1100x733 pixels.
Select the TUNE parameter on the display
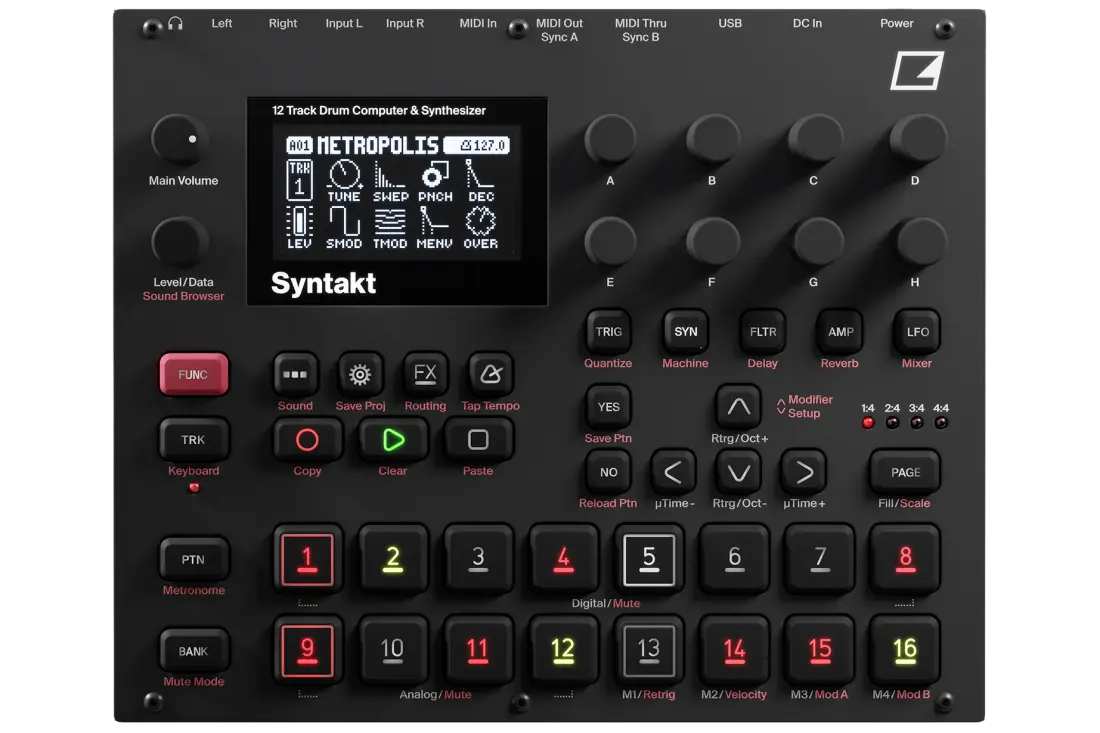(344, 181)
